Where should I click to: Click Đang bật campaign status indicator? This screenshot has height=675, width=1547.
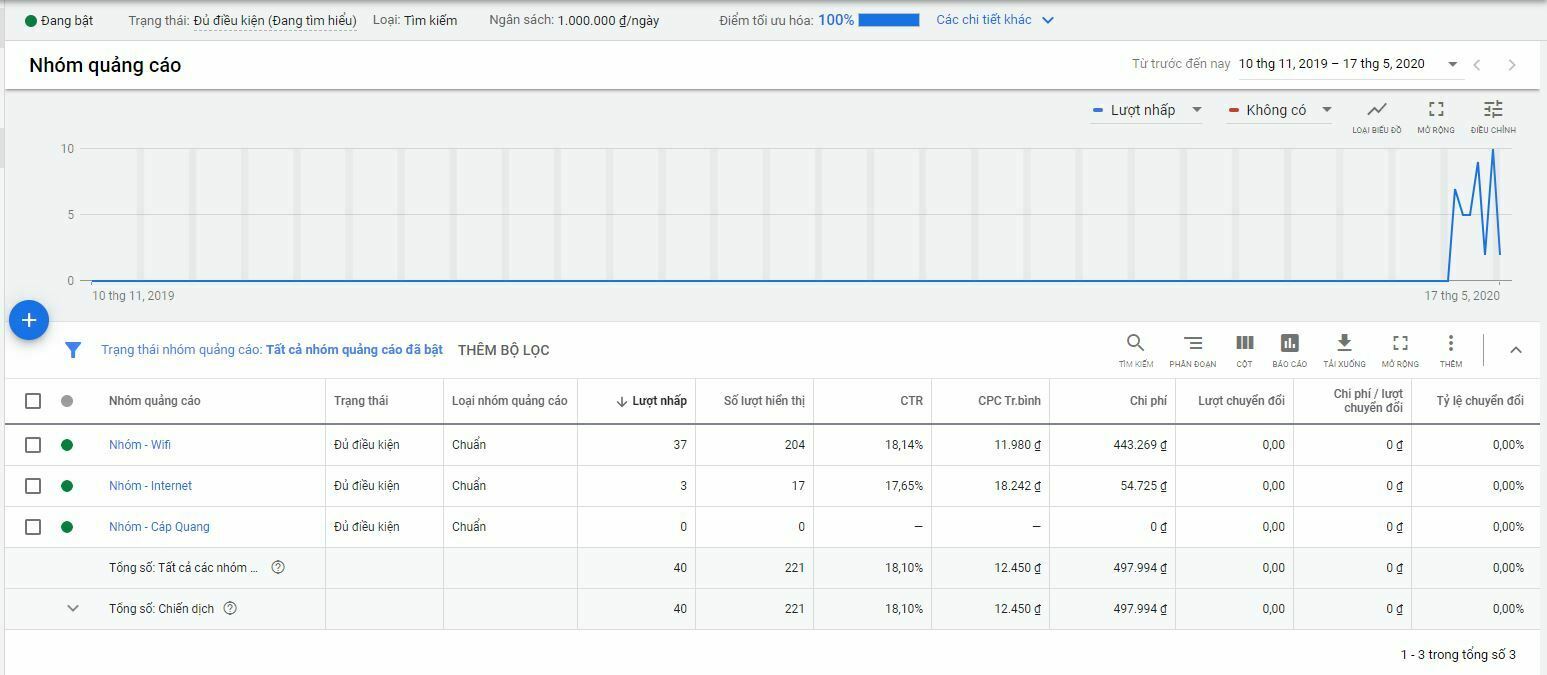[x=59, y=20]
